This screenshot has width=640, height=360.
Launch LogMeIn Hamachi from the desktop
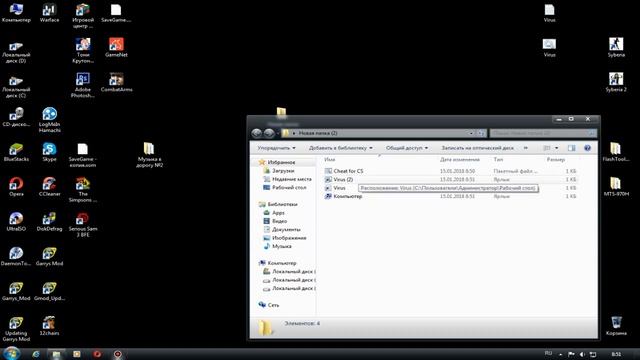49,120
